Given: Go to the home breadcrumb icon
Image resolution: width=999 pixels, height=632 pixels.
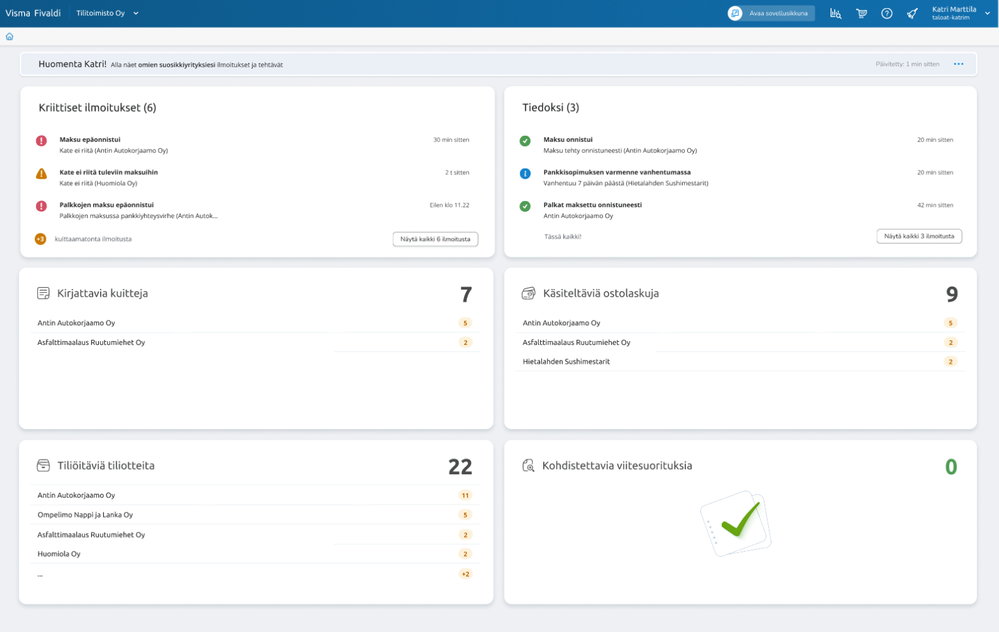Looking at the screenshot, I should tap(10, 36).
